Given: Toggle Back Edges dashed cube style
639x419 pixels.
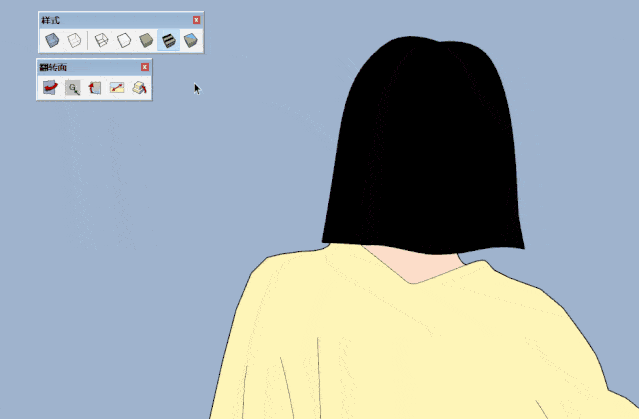Looking at the screenshot, I should 73,40.
